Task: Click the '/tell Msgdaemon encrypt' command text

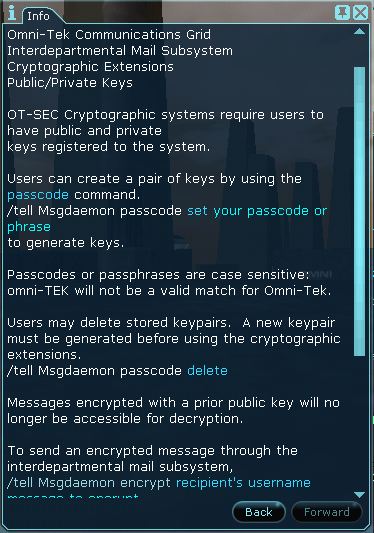Action: (x=89, y=483)
